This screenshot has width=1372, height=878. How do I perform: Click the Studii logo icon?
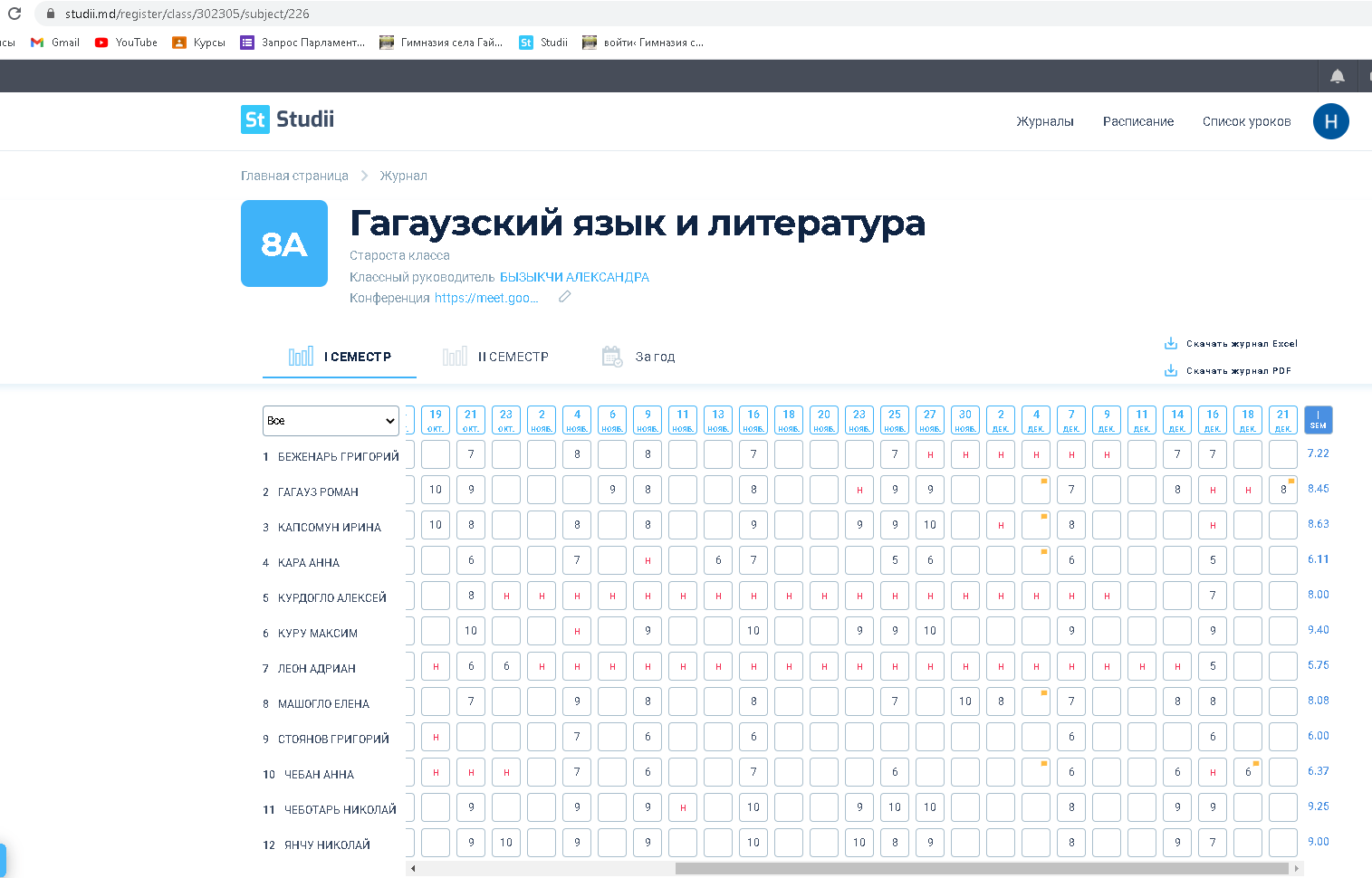(255, 119)
